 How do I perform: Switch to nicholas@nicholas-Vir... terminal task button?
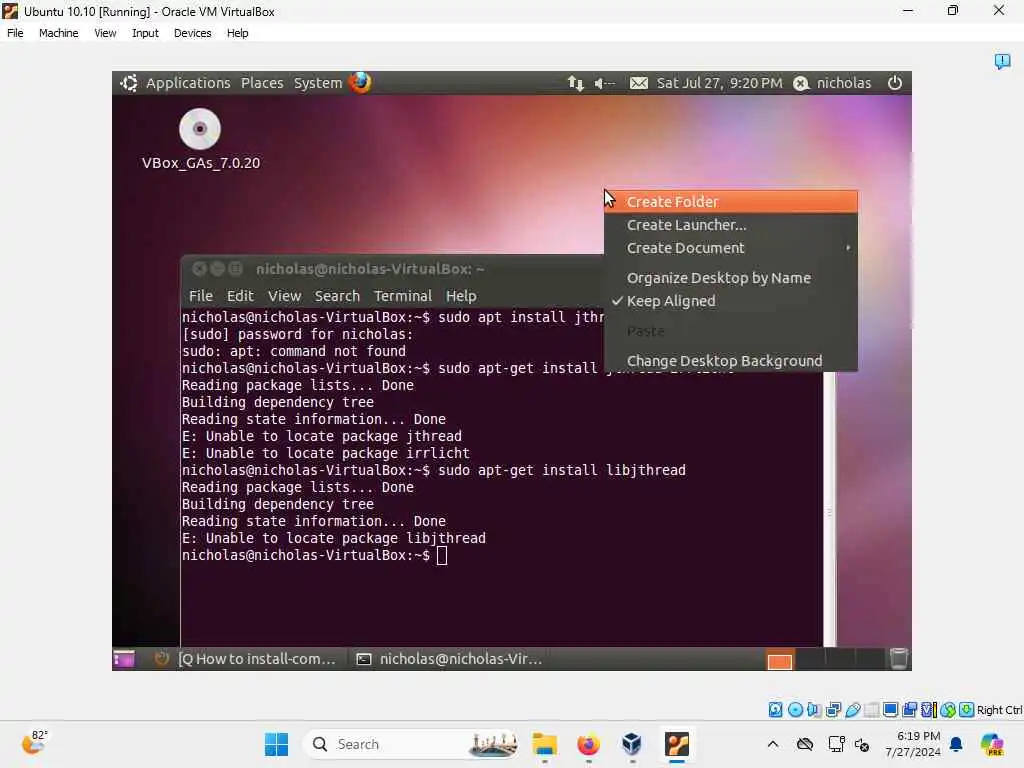[x=449, y=659]
